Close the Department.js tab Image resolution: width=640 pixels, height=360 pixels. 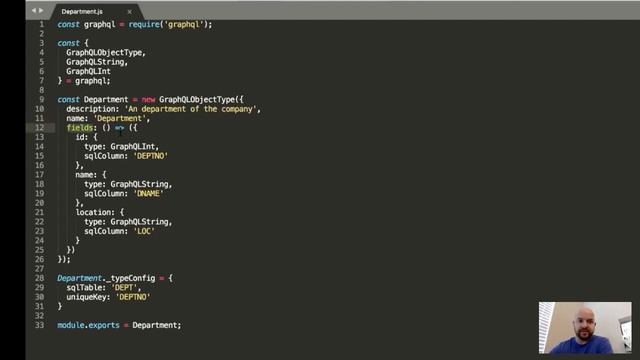(129, 12)
